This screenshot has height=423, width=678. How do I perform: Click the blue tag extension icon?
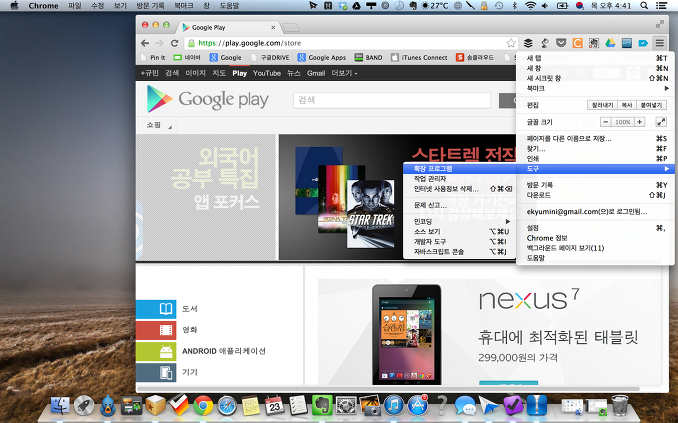pyautogui.click(x=643, y=43)
